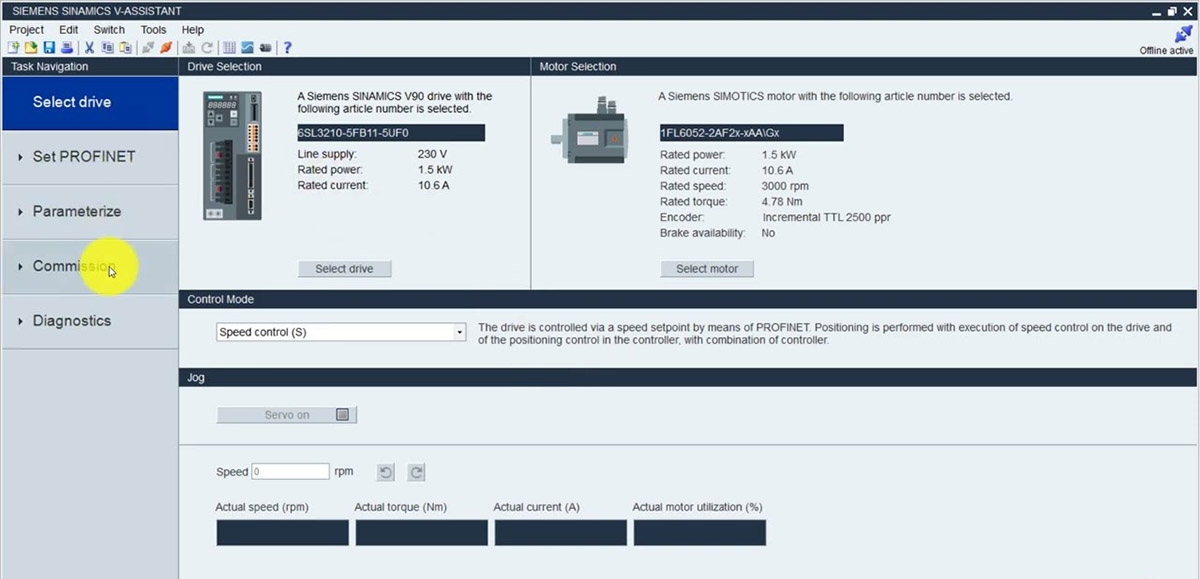Click the 4.78 Nm rated torque value
1200x579 pixels.
[783, 202]
